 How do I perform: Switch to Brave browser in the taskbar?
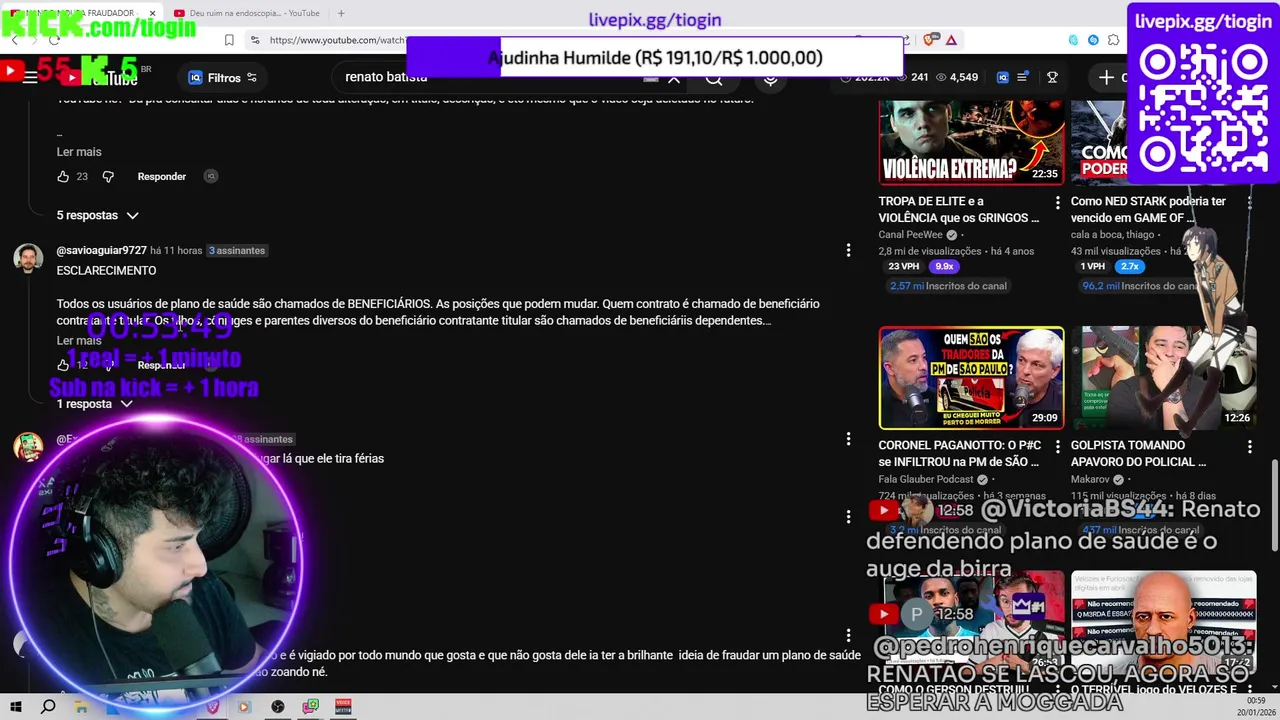coord(212,706)
